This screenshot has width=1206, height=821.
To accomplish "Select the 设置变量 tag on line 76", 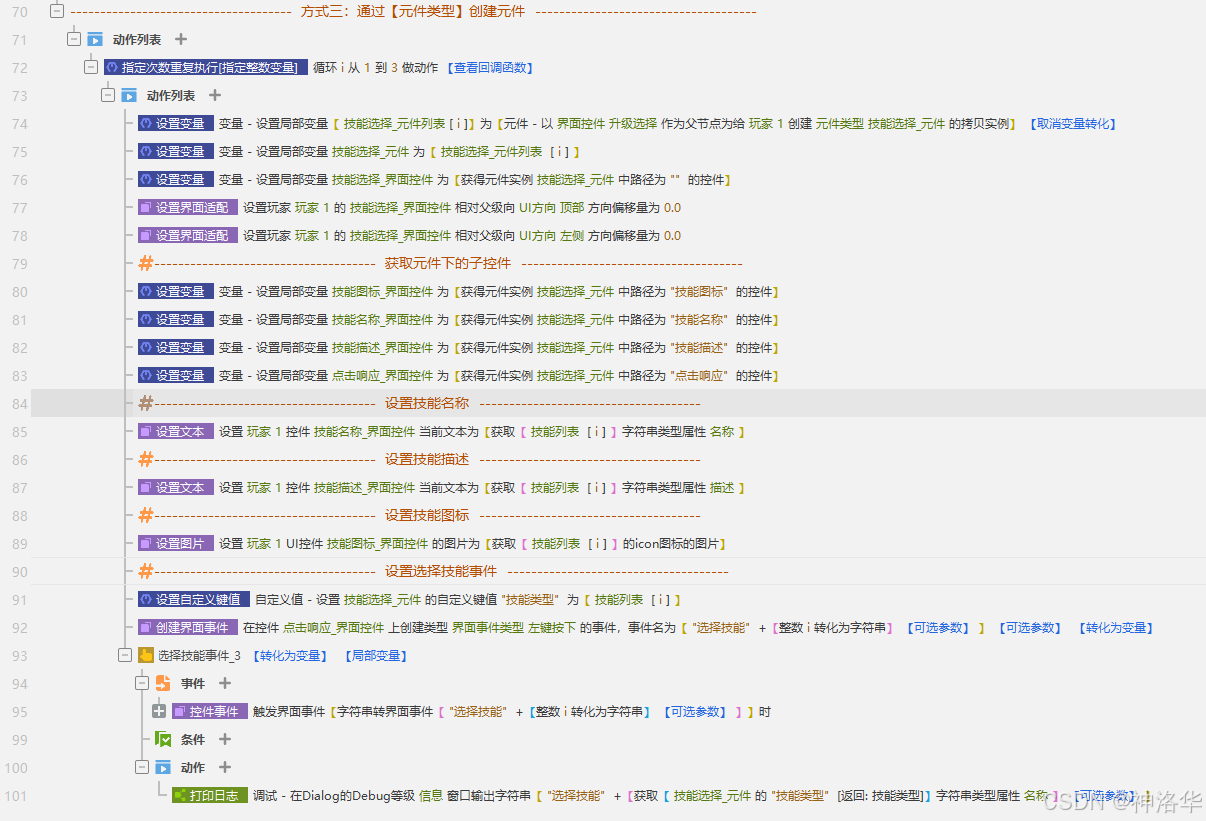I will pyautogui.click(x=176, y=179).
